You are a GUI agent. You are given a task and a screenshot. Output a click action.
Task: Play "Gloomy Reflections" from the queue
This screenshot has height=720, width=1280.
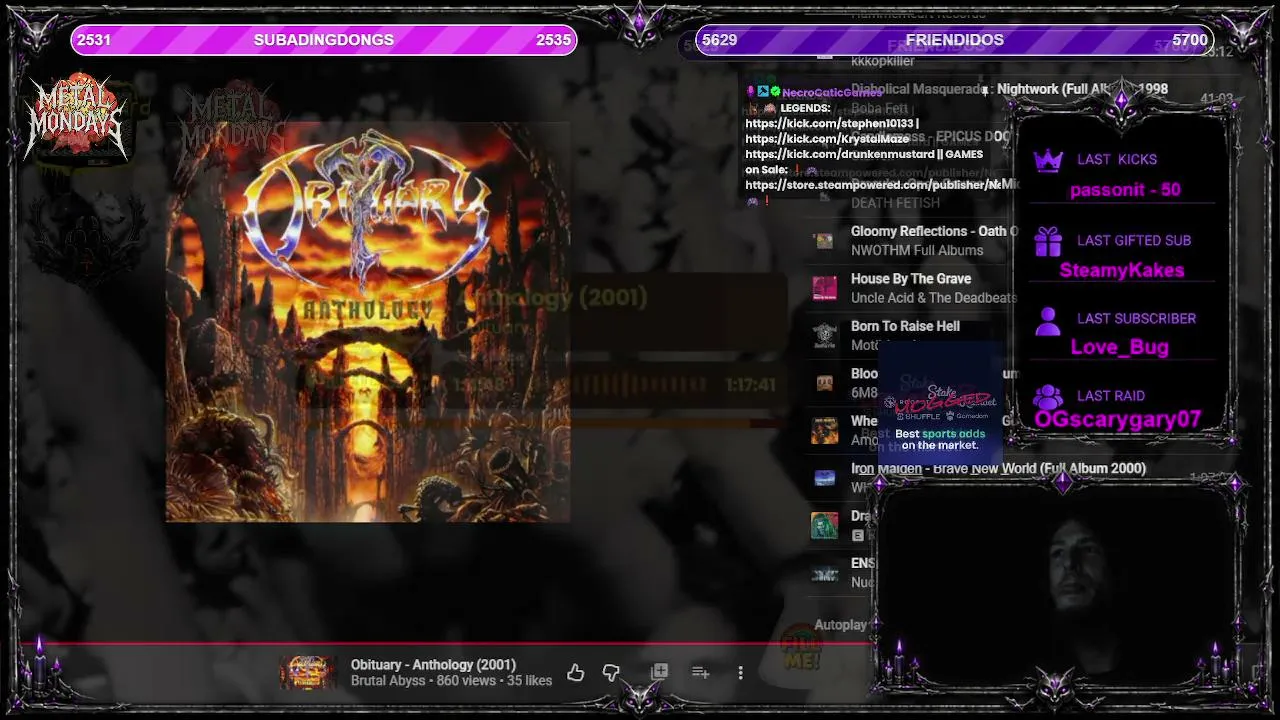click(934, 231)
